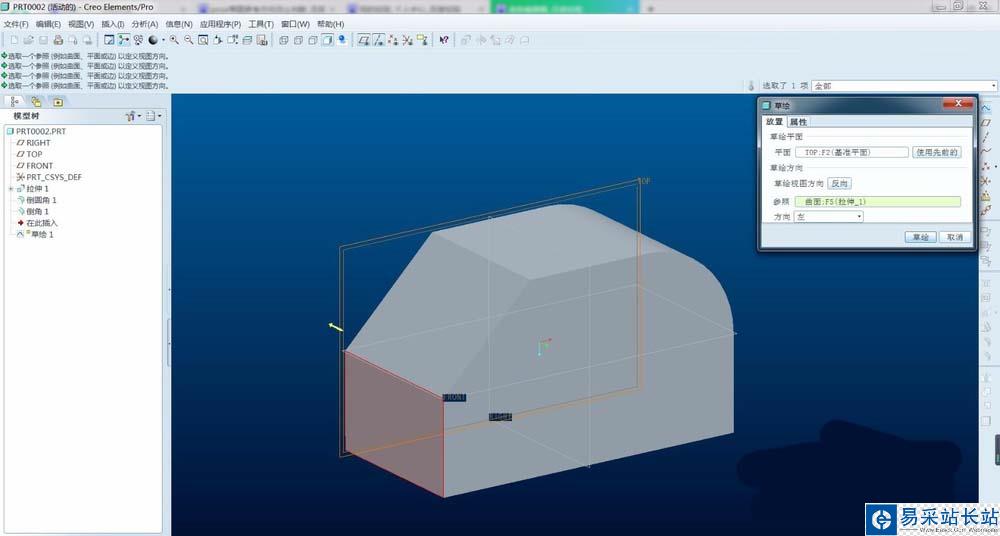Select No Hidden display style icon
The image size is (1000, 536).
point(312,40)
